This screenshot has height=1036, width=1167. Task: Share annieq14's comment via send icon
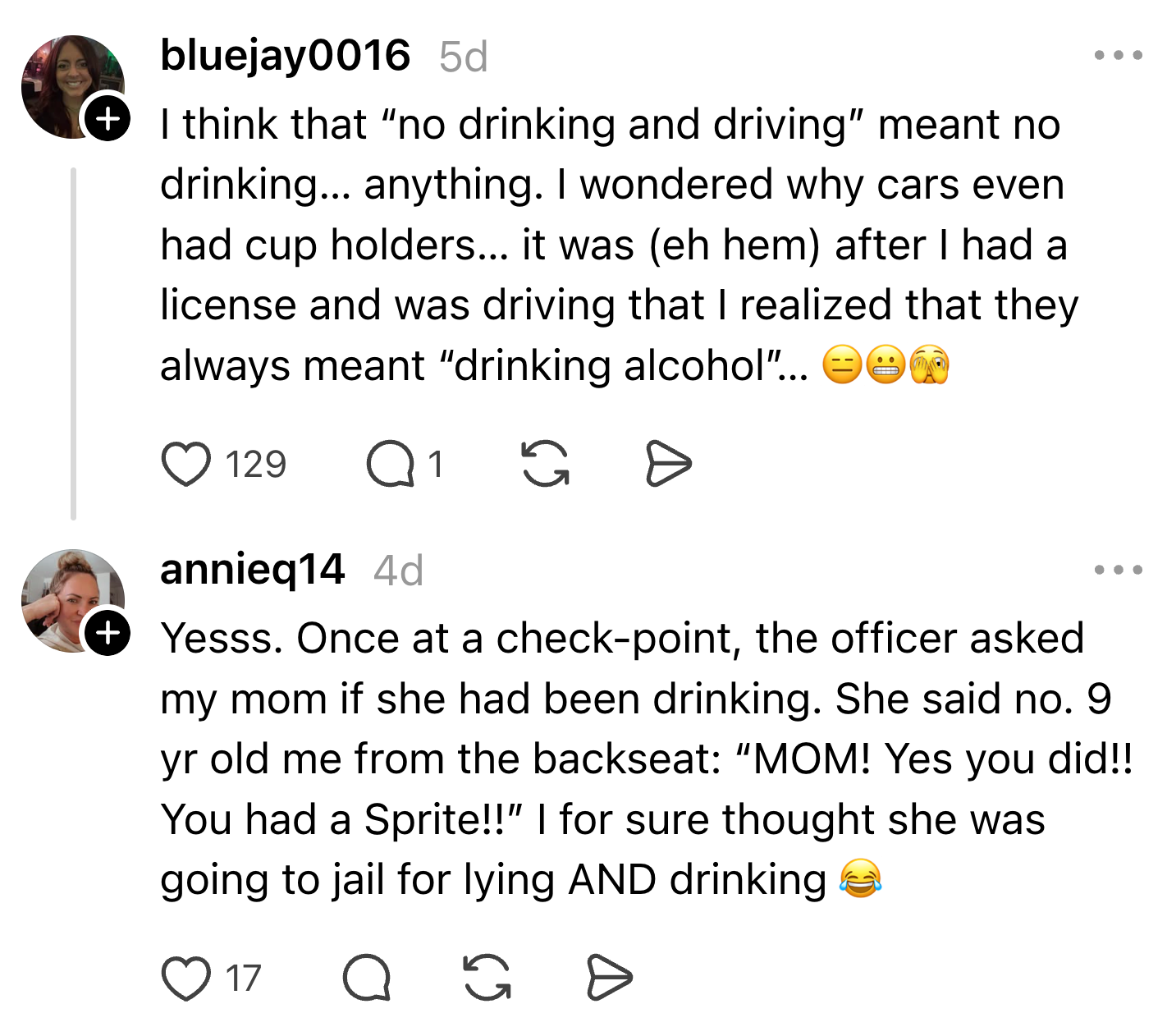click(610, 978)
